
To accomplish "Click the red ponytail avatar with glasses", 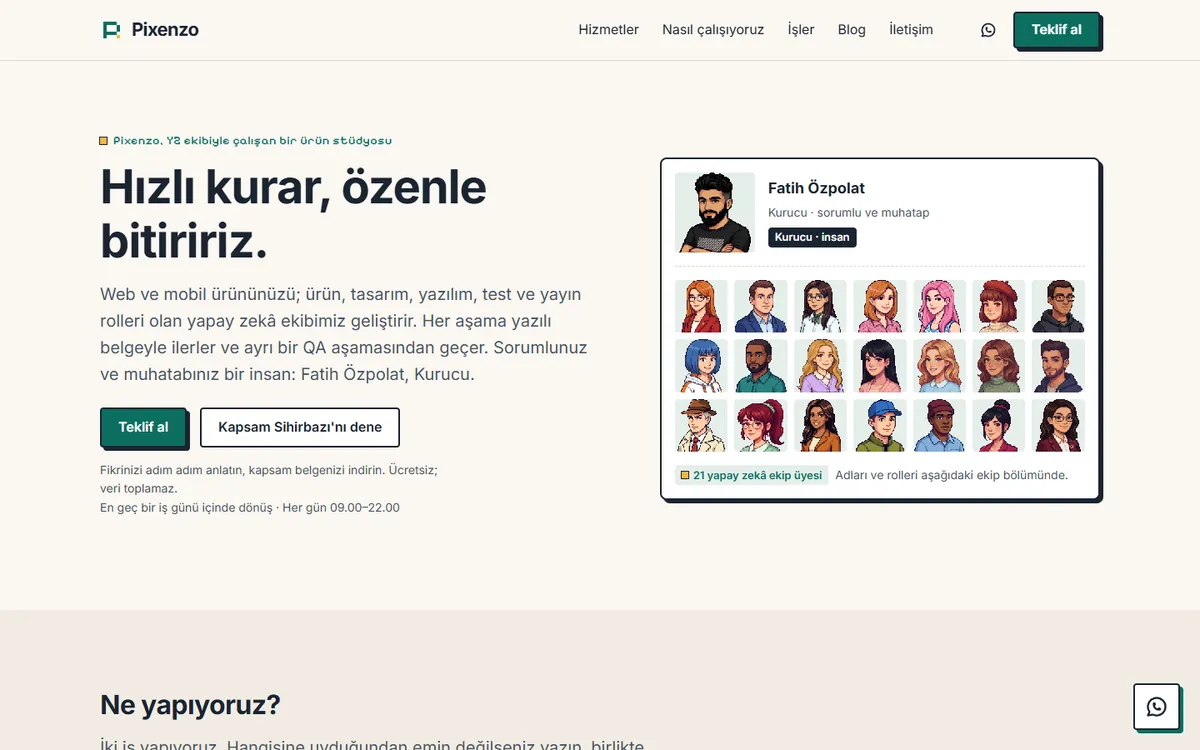I will [x=760, y=426].
